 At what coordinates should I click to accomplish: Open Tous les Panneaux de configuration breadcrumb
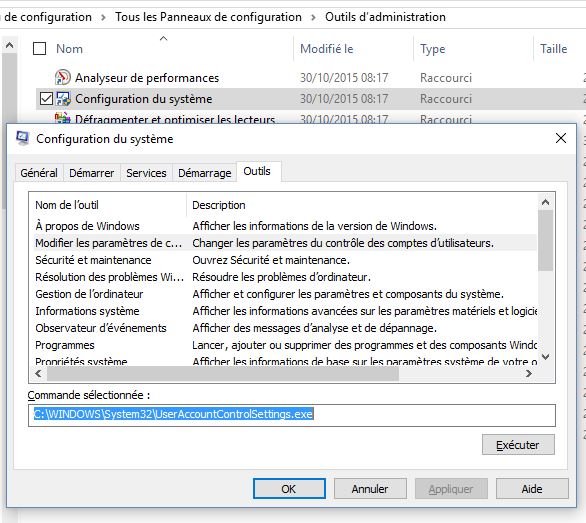[208, 17]
